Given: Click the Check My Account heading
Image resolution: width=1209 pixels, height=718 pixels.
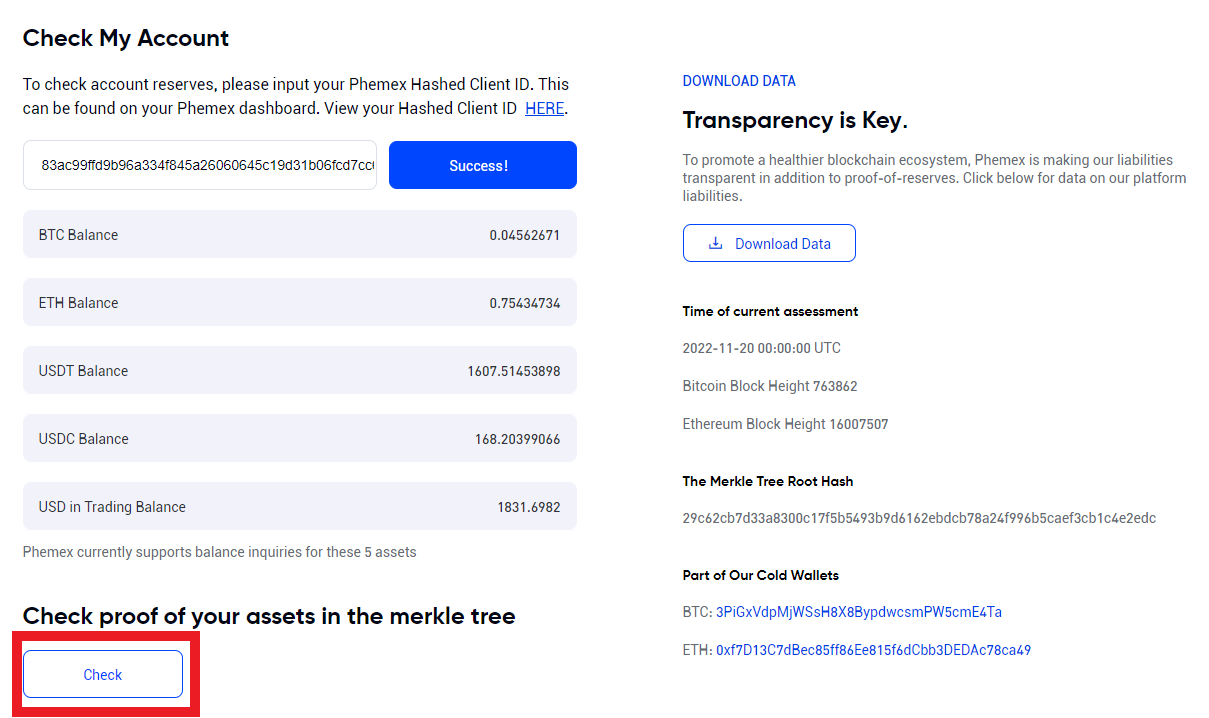Looking at the screenshot, I should (x=126, y=38).
